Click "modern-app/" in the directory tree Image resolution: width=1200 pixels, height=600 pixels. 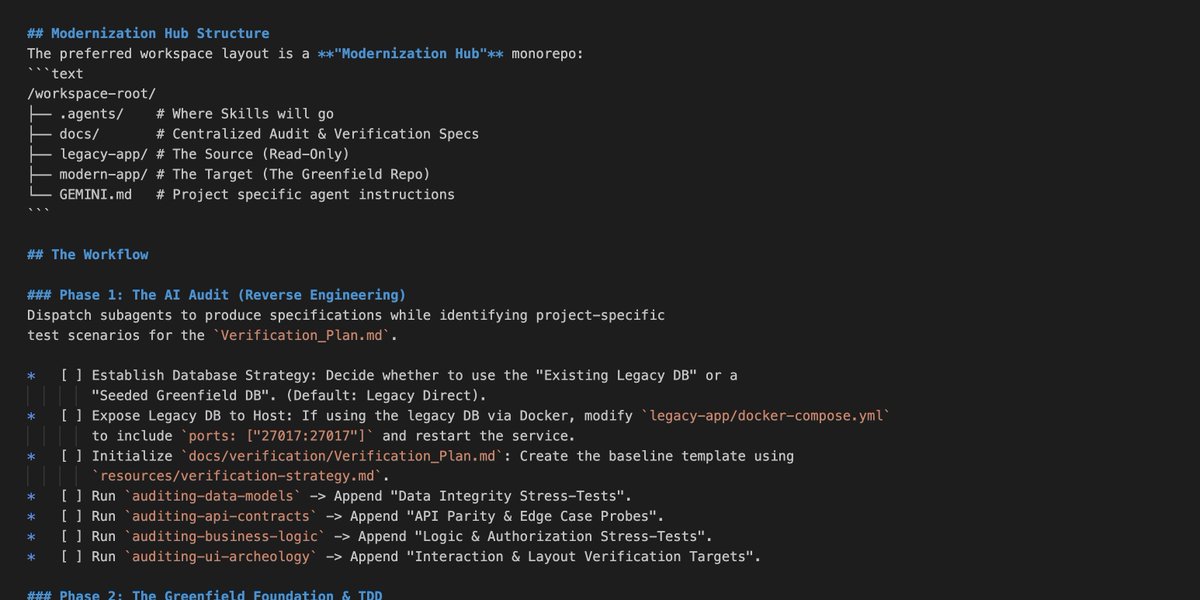click(103, 174)
